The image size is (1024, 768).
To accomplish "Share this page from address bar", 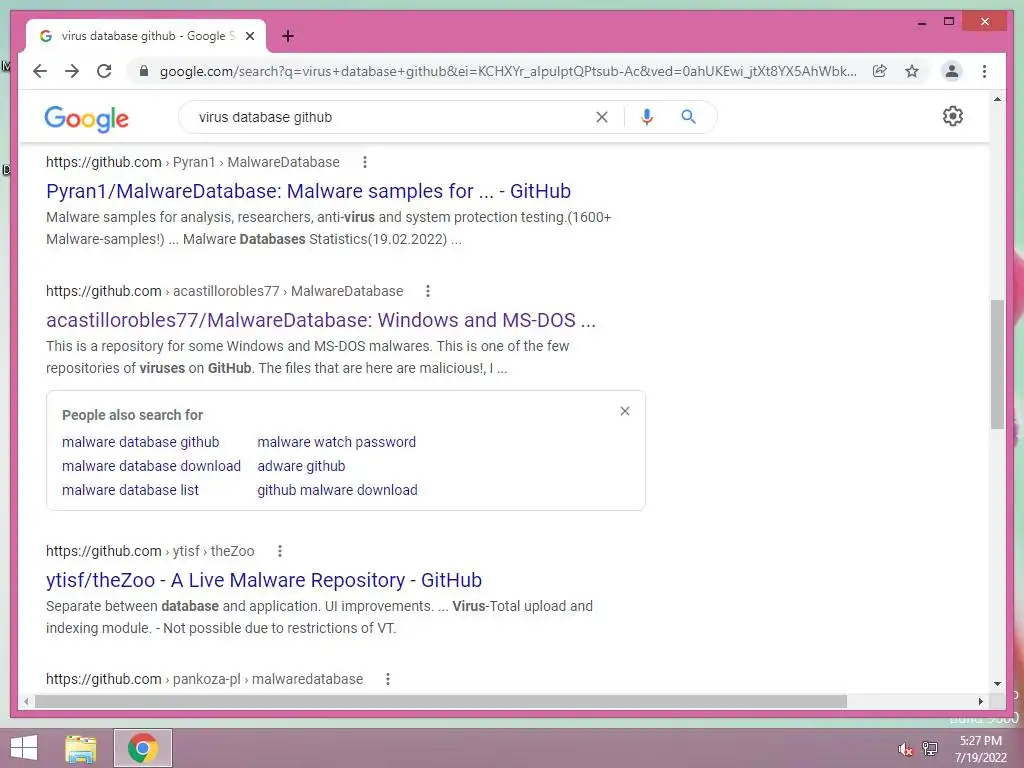I will 880,71.
